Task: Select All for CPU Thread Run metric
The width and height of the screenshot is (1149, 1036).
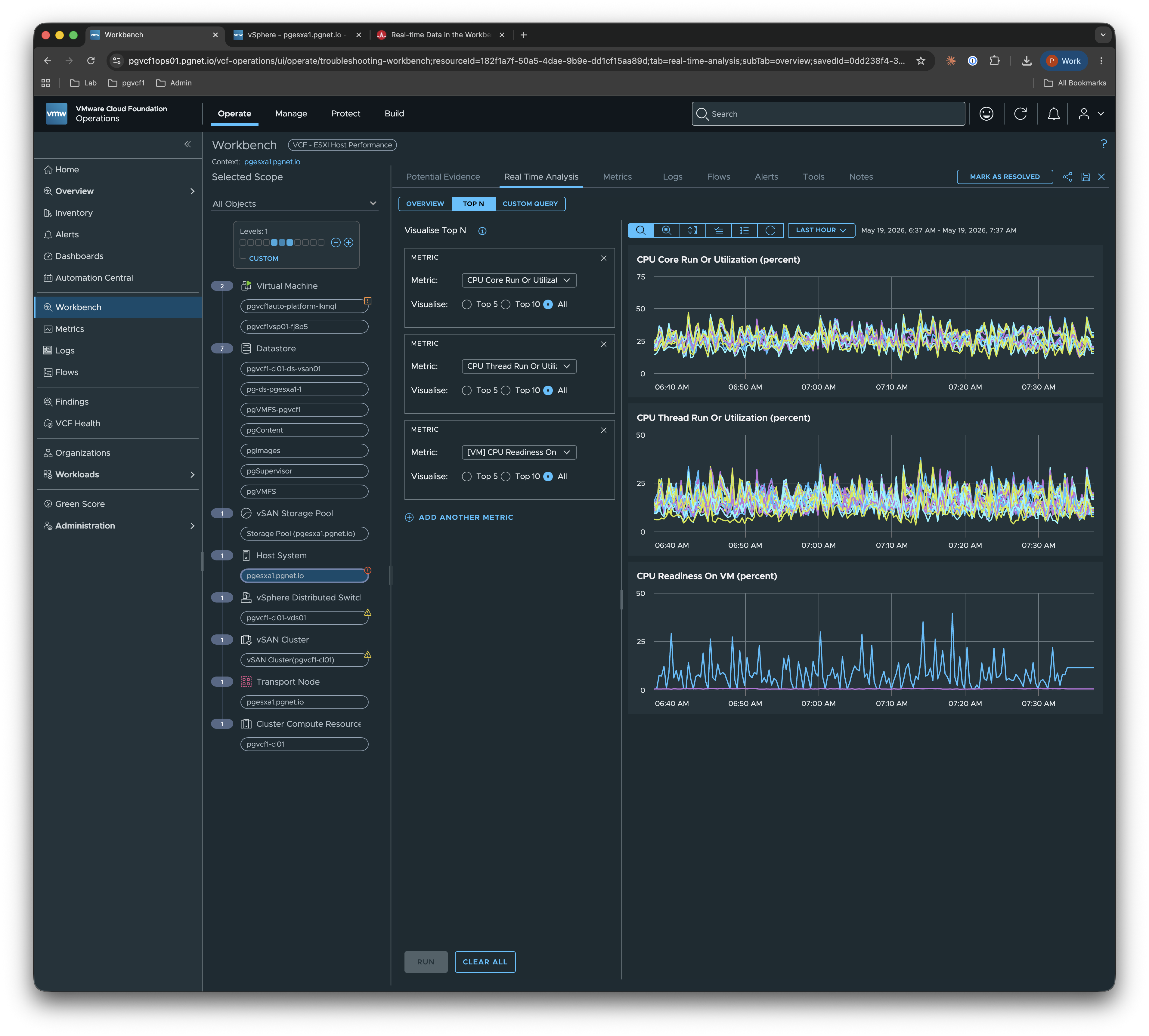Action: click(x=548, y=390)
